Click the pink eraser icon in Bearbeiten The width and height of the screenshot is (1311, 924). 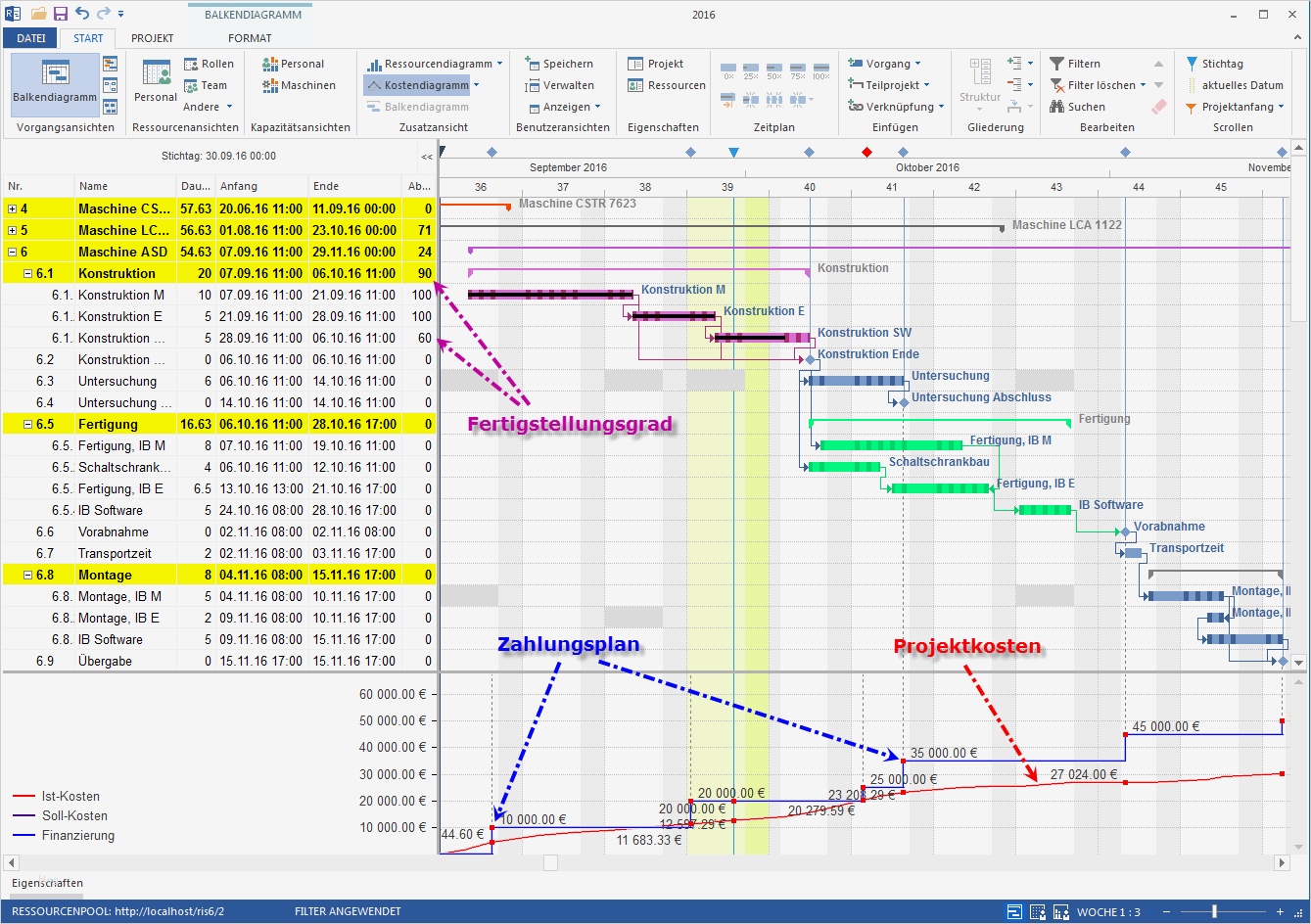coord(1159,107)
